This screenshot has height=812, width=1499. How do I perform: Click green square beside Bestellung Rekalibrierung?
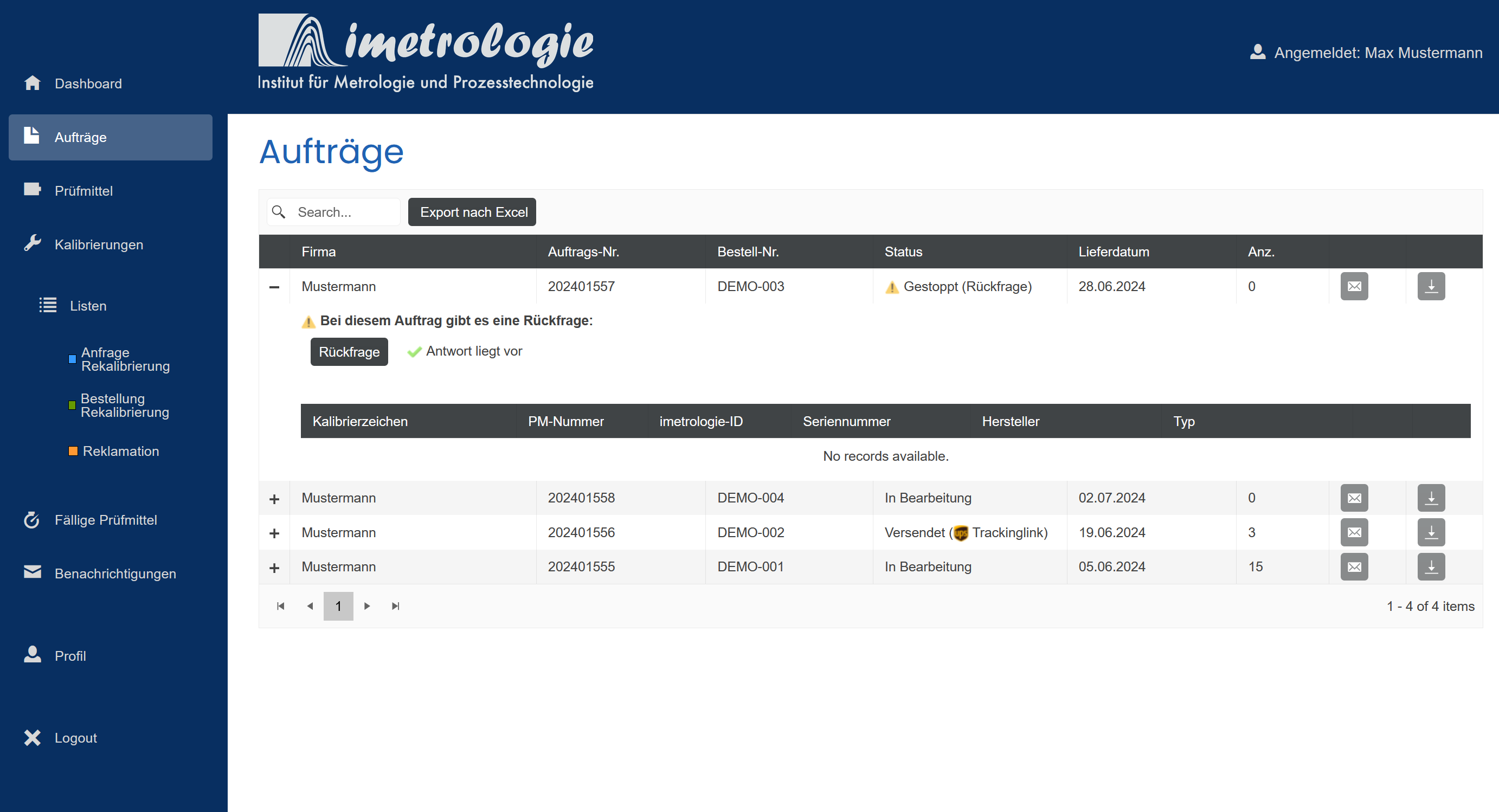point(72,405)
